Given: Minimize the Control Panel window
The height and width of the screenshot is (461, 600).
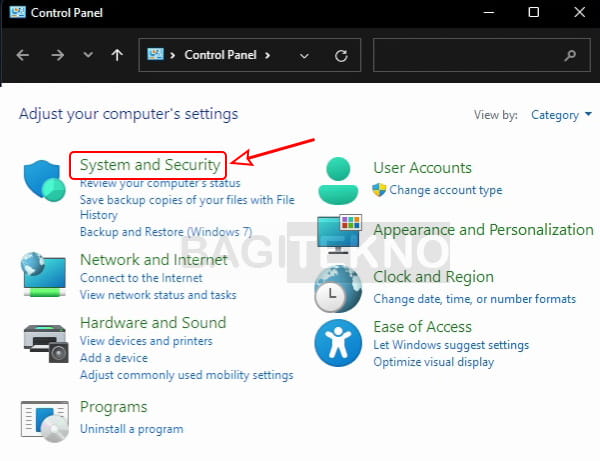Looking at the screenshot, I should pyautogui.click(x=489, y=12).
